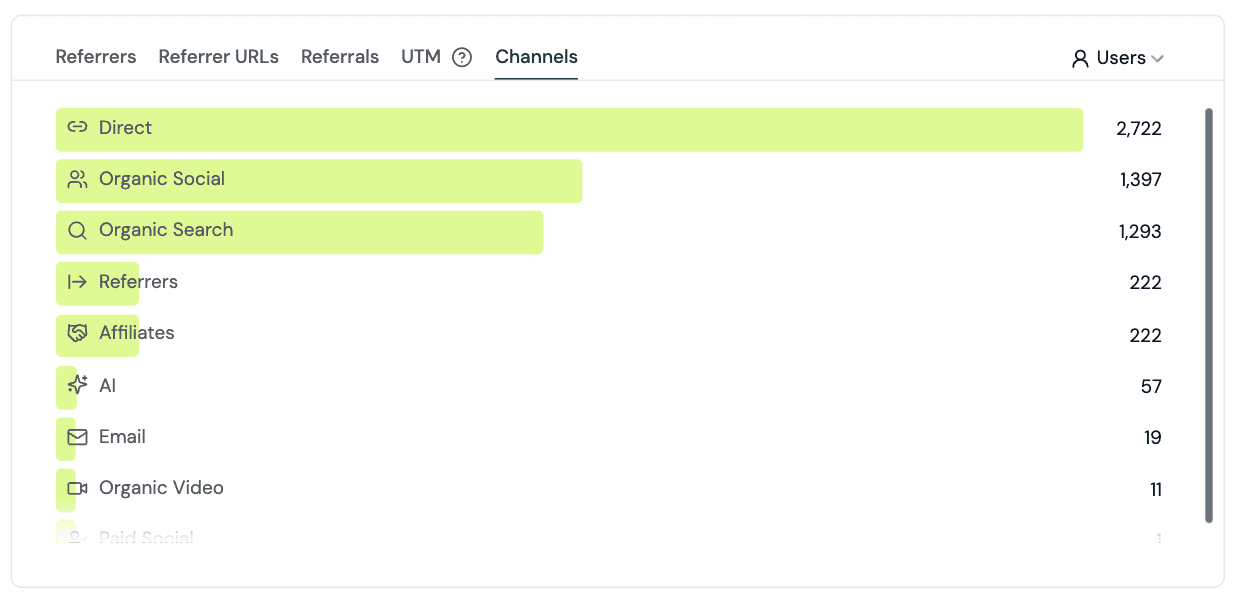This screenshot has height=601, width=1242.
Task: Click the person icon beside Users
Action: tap(1079, 57)
